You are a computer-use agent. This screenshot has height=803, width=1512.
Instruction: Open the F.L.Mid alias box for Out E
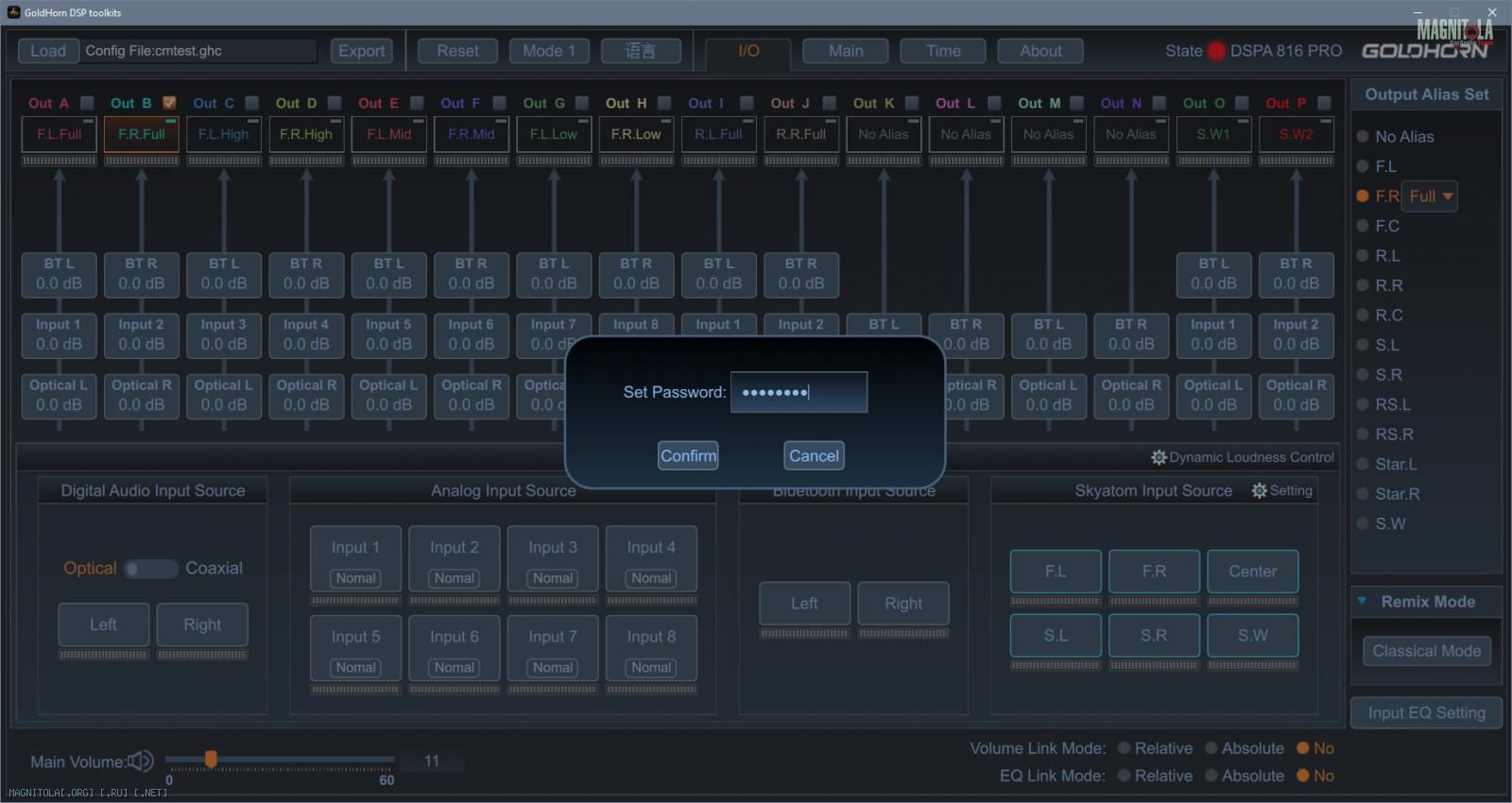[x=388, y=134]
